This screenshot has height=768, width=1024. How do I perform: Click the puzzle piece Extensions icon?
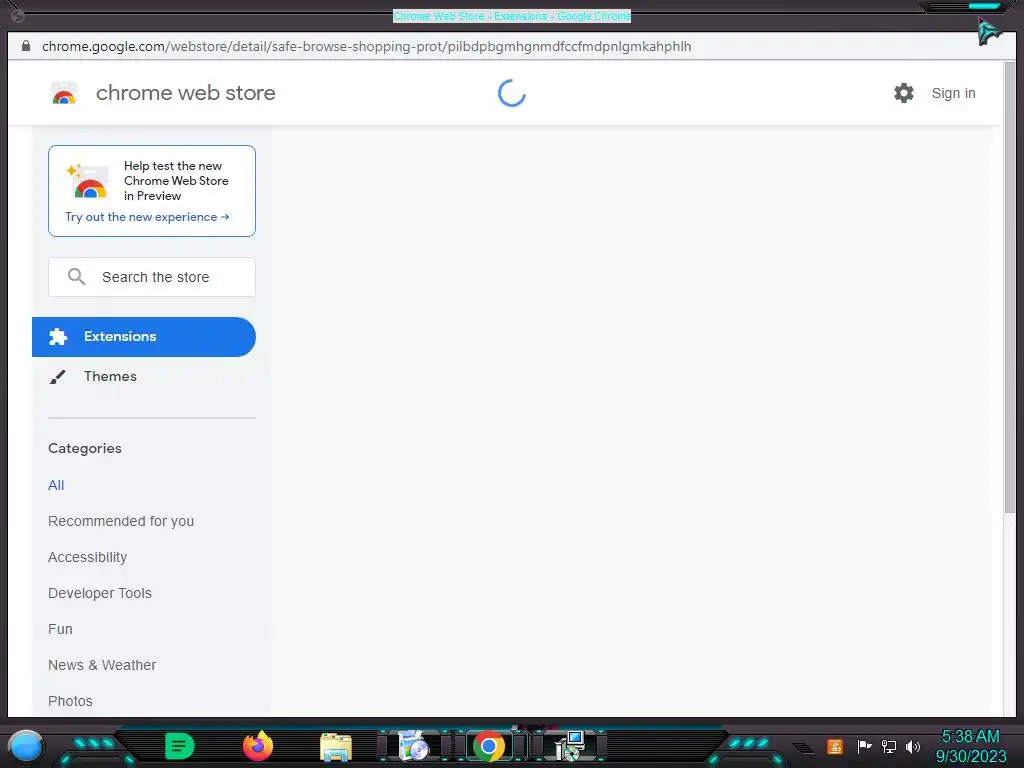click(x=58, y=337)
